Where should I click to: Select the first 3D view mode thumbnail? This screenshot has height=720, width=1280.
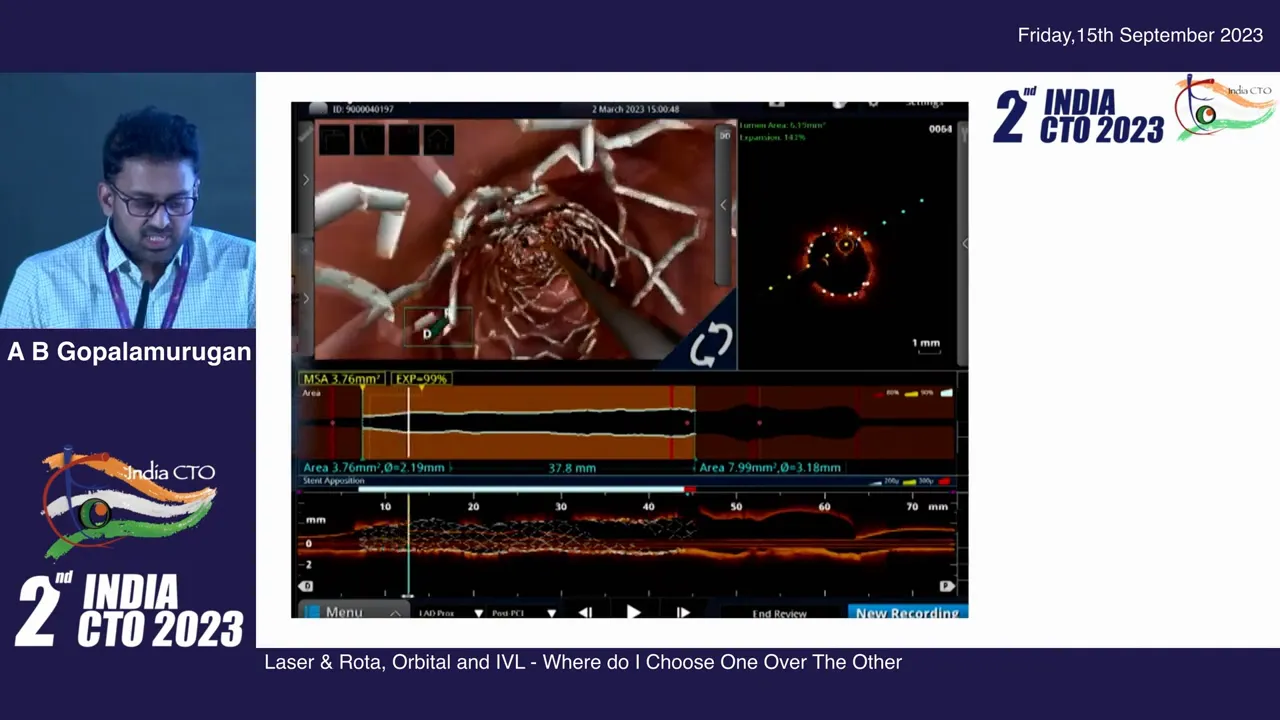point(334,139)
